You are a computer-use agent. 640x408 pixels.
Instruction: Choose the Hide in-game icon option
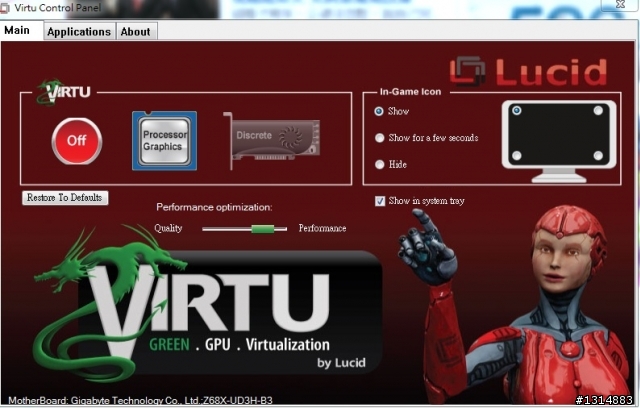tap(379, 164)
